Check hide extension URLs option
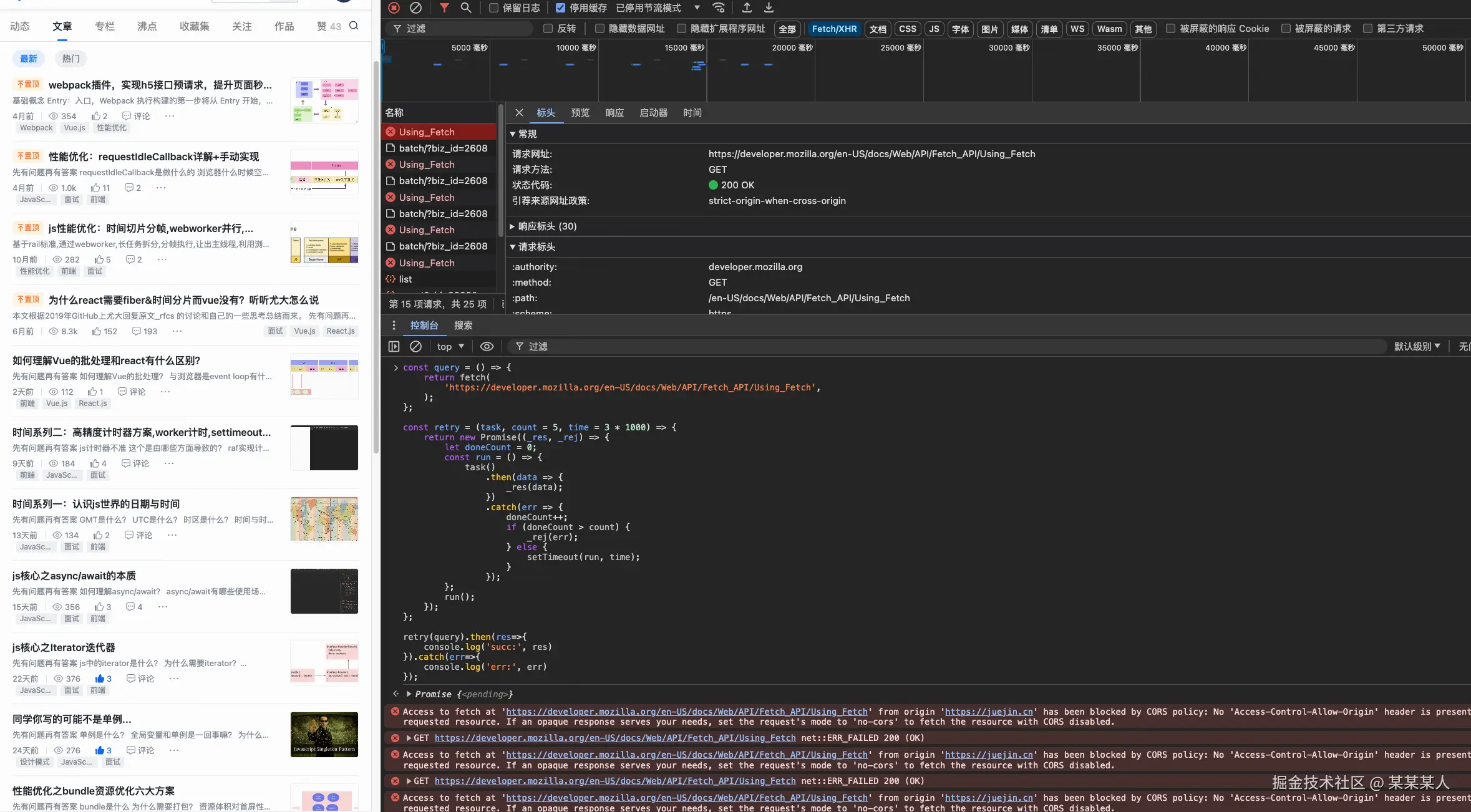The height and width of the screenshot is (812, 1471). (681, 29)
